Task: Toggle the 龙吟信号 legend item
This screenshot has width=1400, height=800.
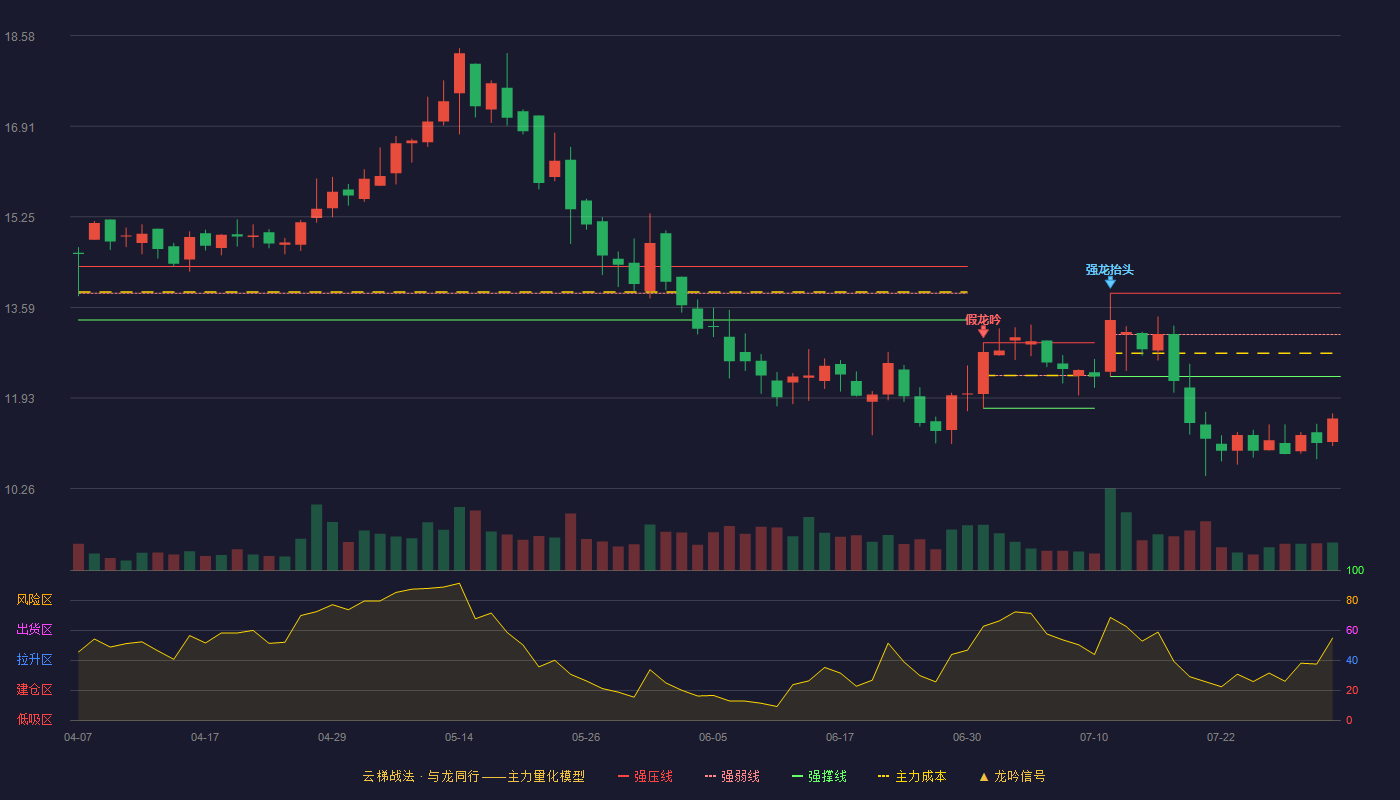Action: pyautogui.click(x=1012, y=776)
